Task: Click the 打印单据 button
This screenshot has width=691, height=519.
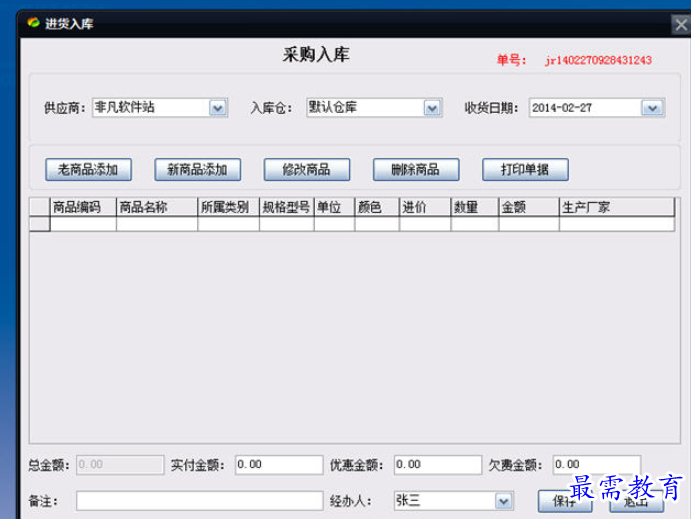Action: tap(525, 170)
